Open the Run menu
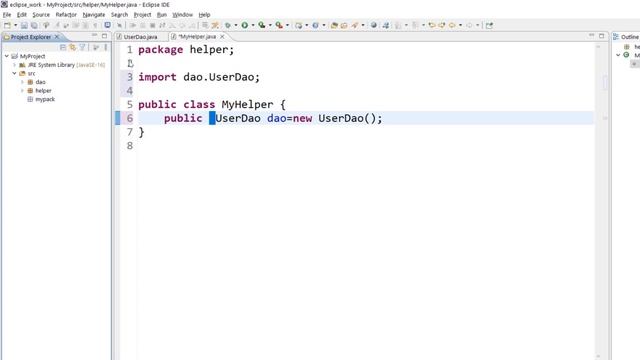 [162, 15]
